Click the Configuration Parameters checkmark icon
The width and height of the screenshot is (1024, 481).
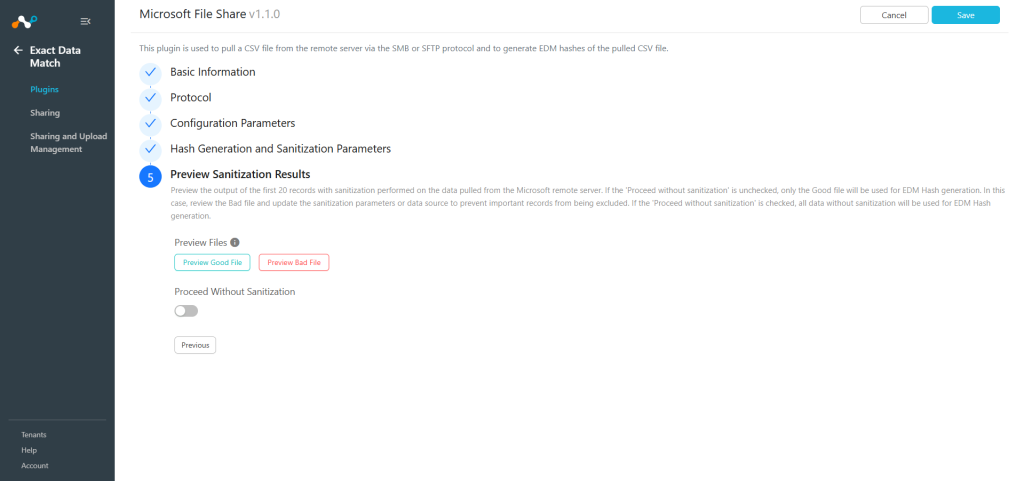coord(150,123)
